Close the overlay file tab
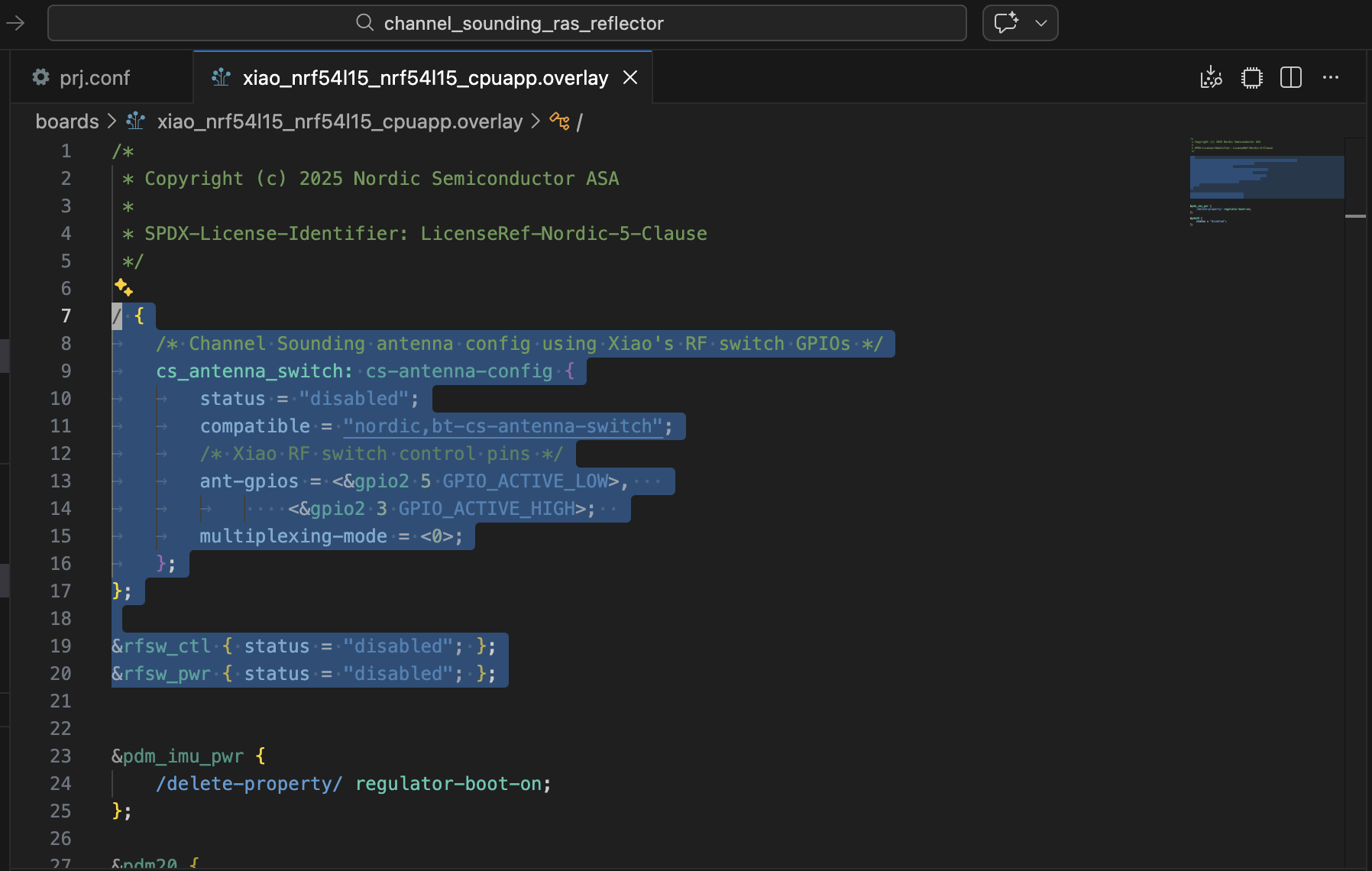1372x871 pixels. 630,78
